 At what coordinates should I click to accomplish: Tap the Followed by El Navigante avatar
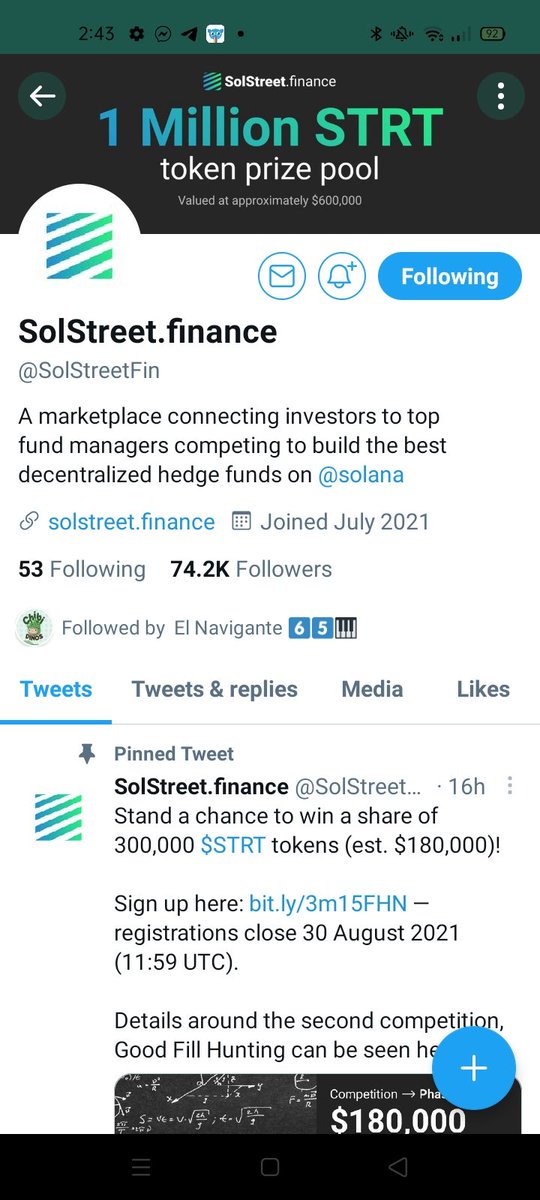[36, 628]
